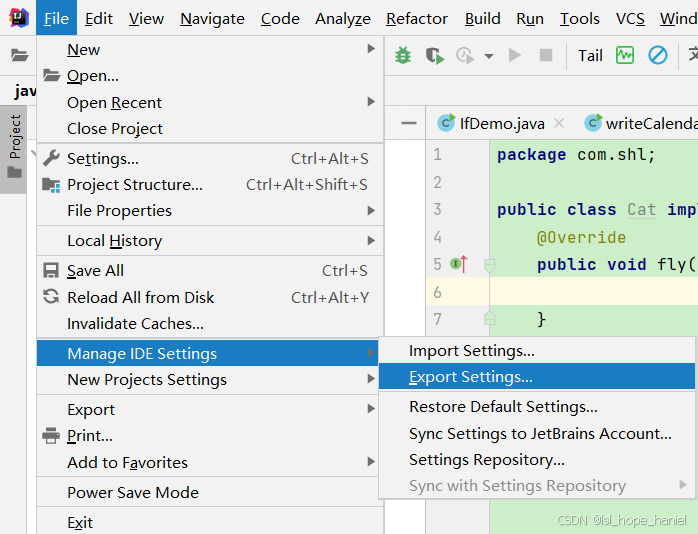Open the Build menu

[x=483, y=18]
